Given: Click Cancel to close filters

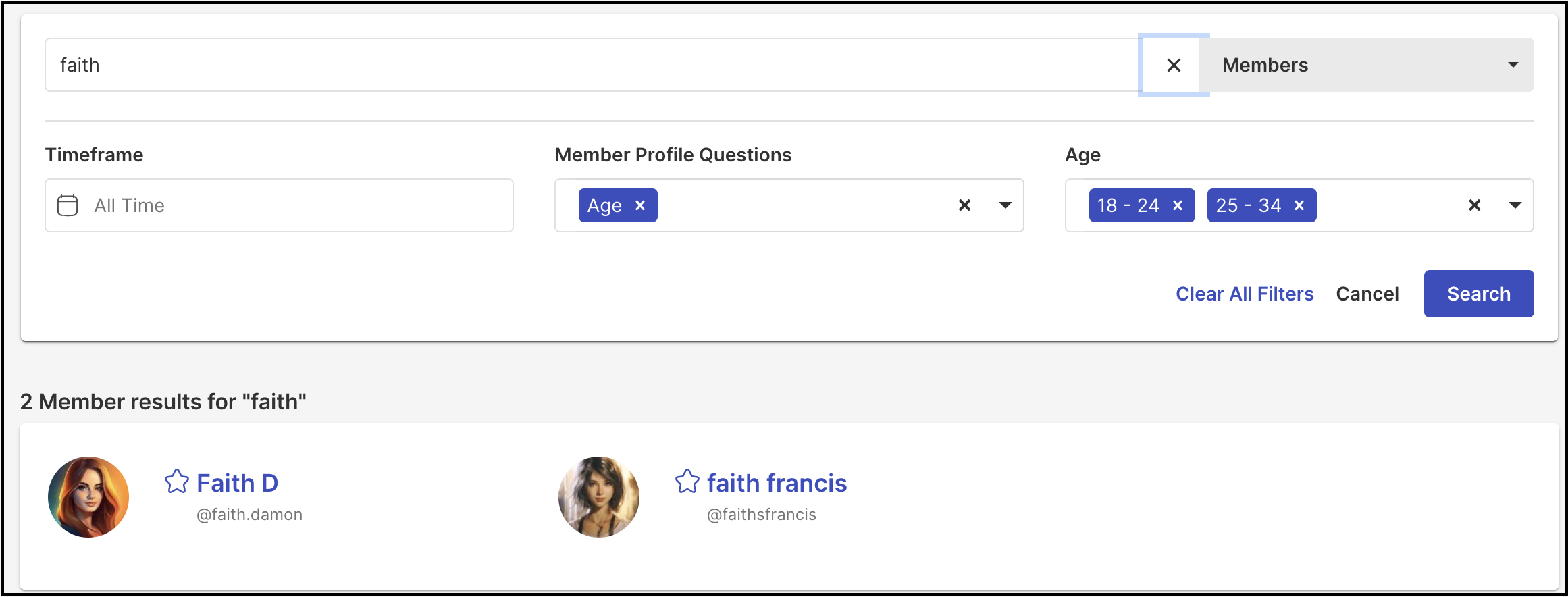Looking at the screenshot, I should [1367, 294].
